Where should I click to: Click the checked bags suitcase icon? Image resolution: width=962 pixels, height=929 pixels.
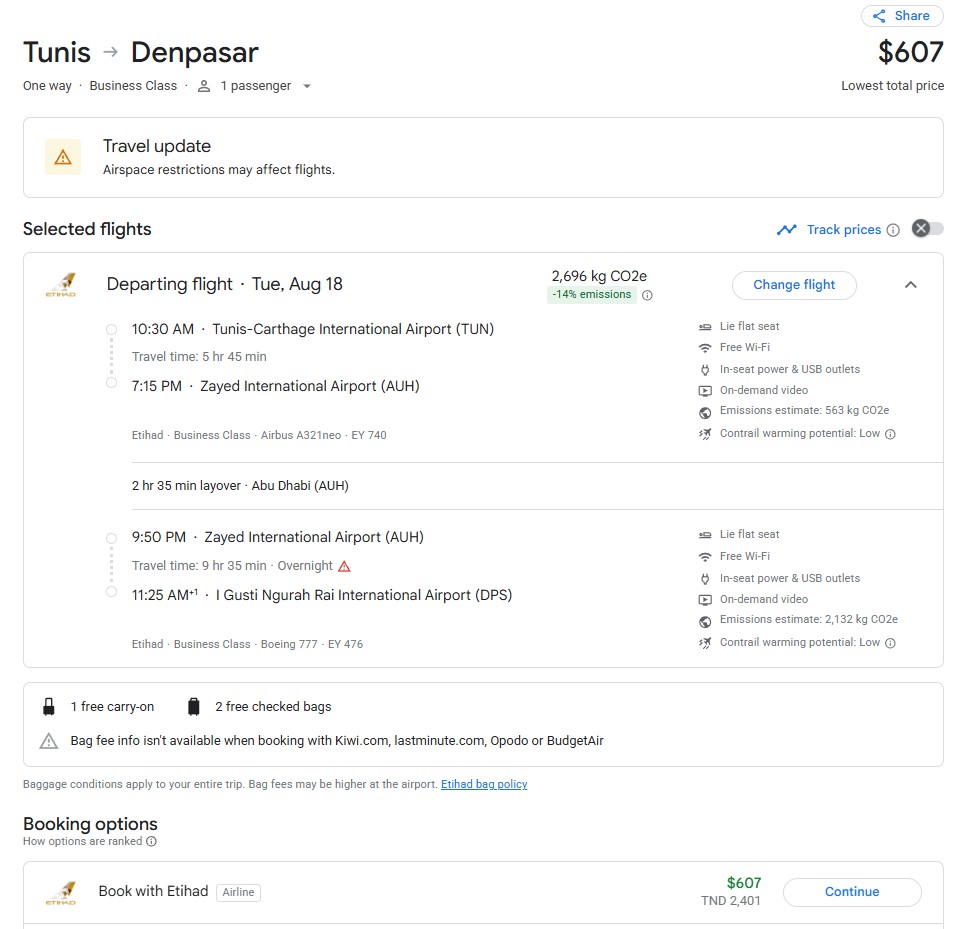coord(193,706)
